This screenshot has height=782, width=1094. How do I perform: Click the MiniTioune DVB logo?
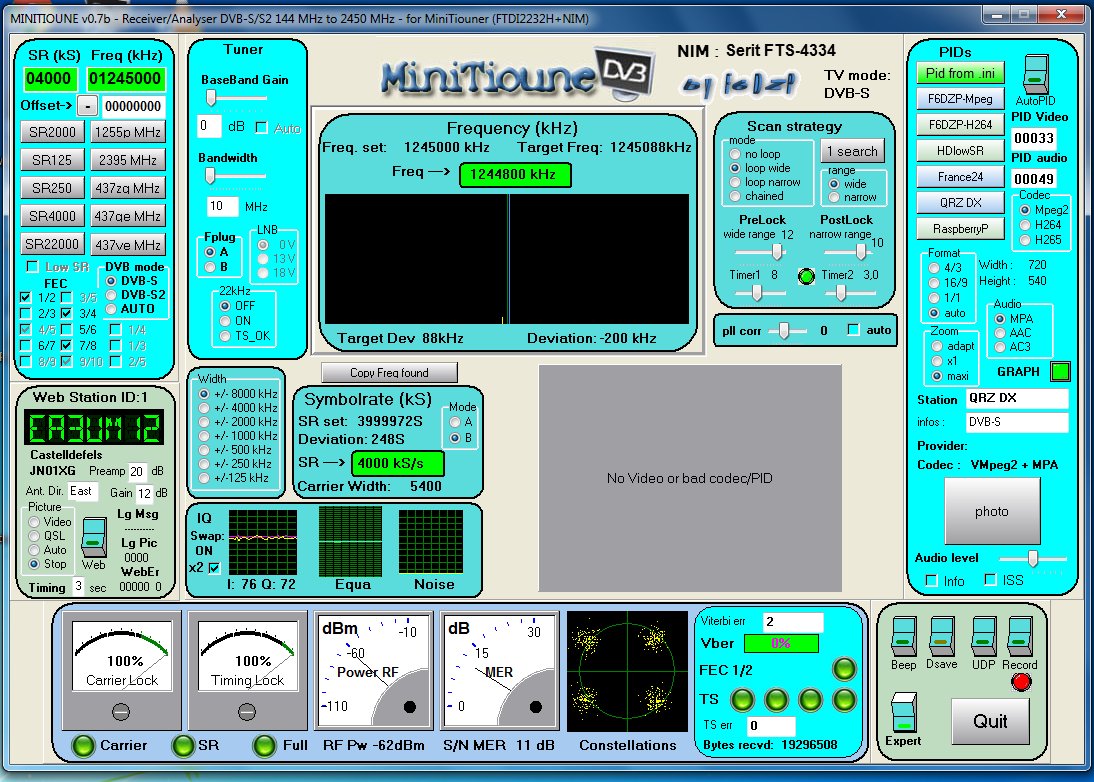(x=517, y=75)
